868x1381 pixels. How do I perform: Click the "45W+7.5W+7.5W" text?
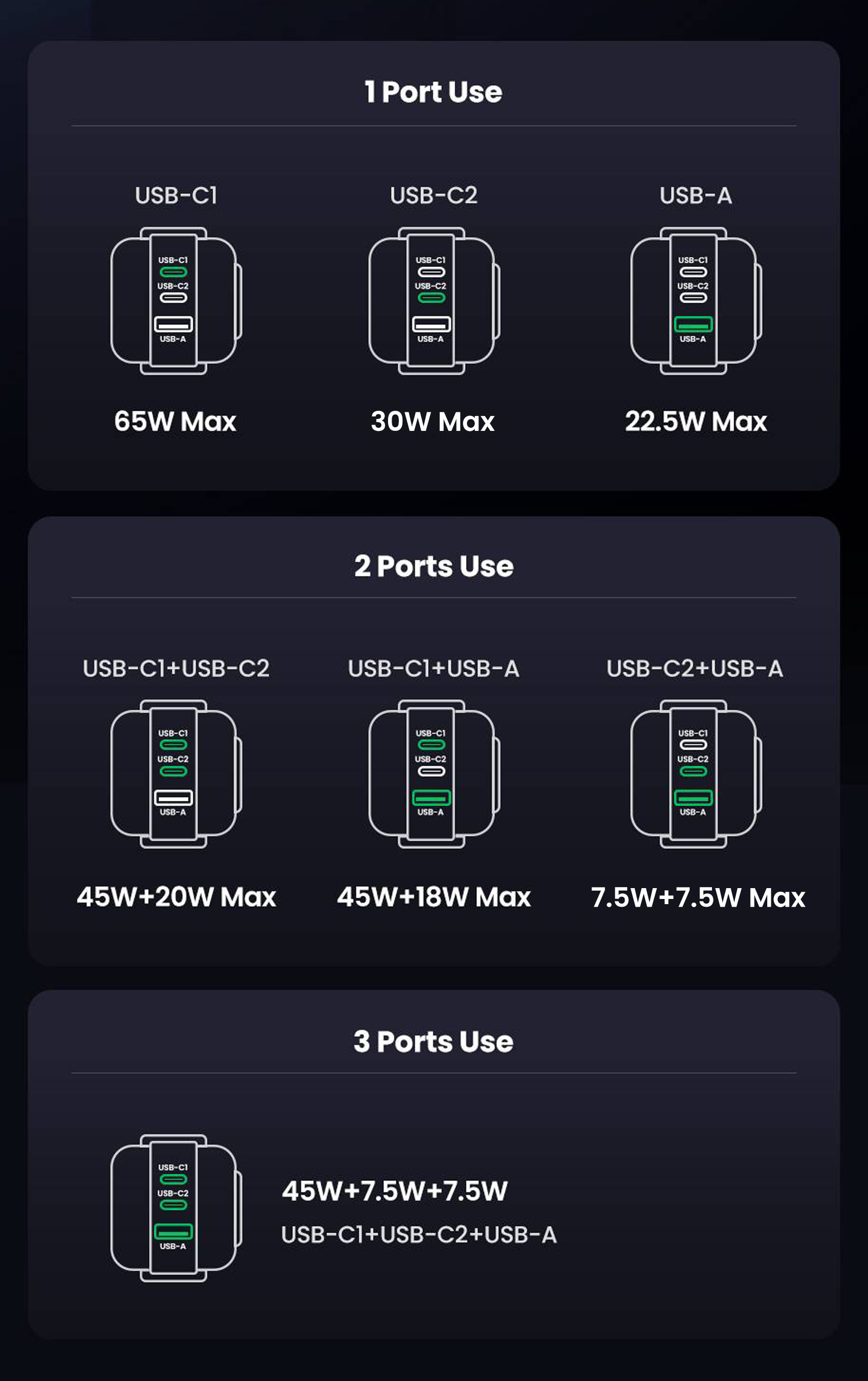[395, 1190]
